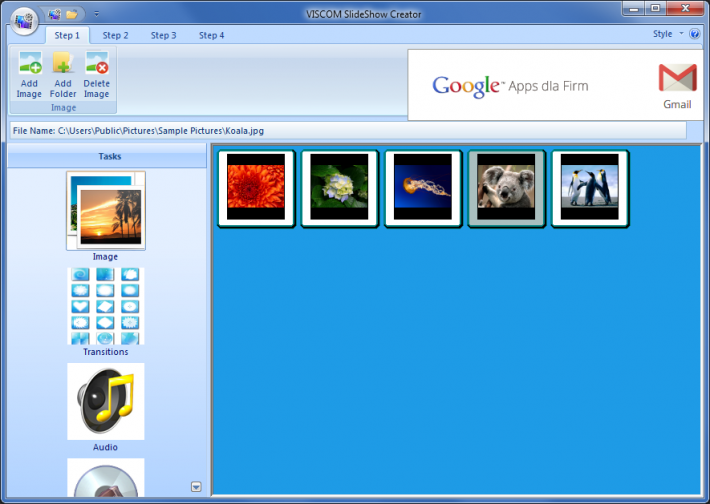The height and width of the screenshot is (504, 710).
Task: Click the Add Image button
Action: tap(29, 75)
